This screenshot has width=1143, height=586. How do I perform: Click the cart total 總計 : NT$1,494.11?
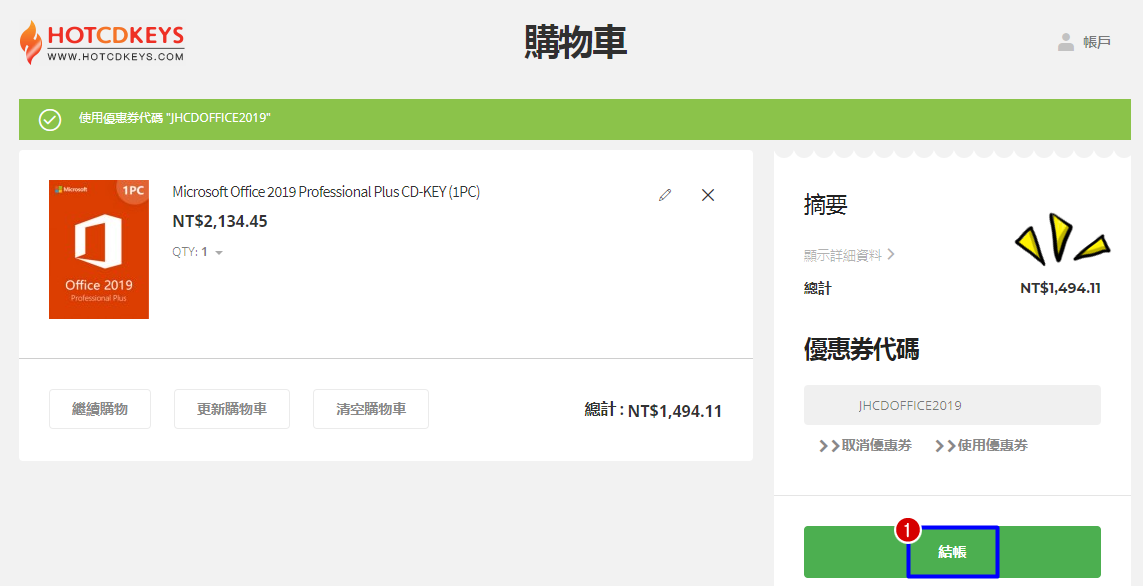click(x=653, y=410)
